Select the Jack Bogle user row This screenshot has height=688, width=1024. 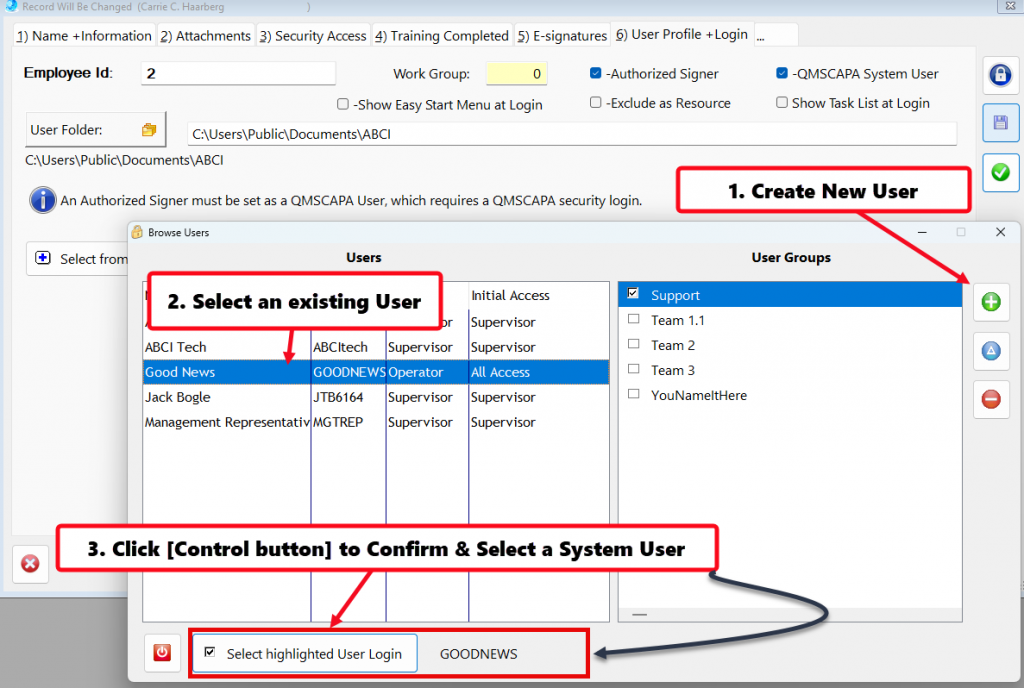[x=226, y=397]
